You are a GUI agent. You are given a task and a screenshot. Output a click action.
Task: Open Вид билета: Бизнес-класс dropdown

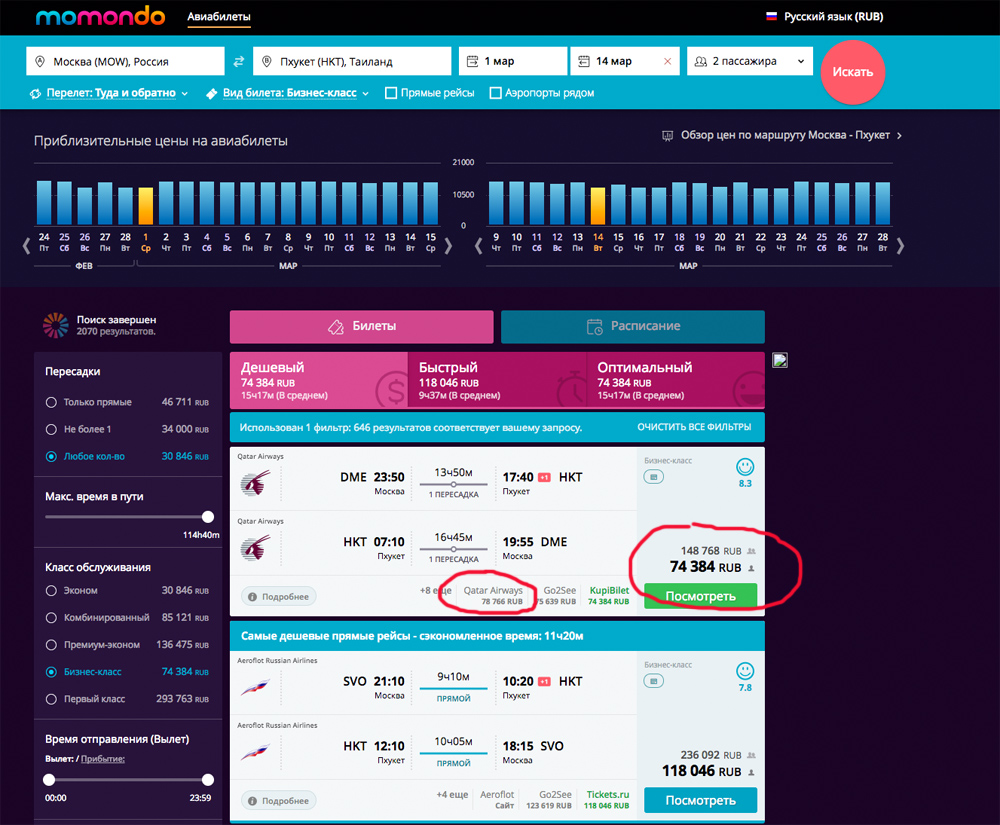point(288,93)
